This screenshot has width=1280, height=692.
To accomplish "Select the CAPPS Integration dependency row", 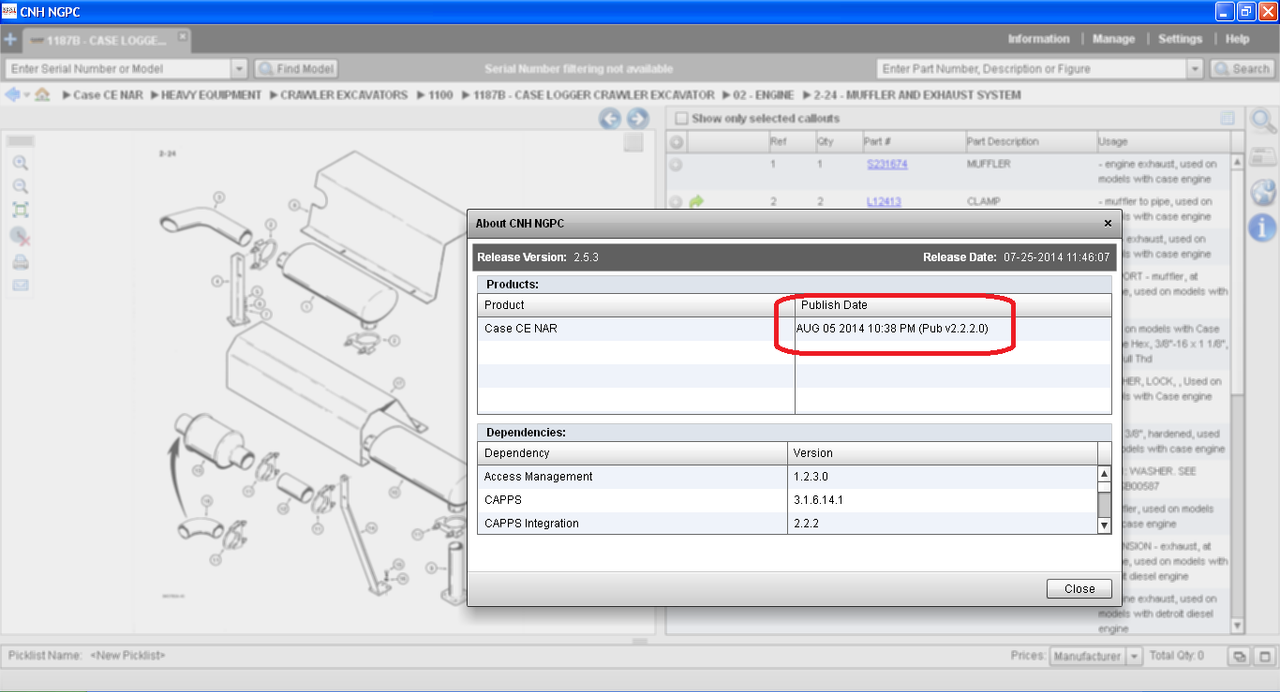I will (x=787, y=523).
